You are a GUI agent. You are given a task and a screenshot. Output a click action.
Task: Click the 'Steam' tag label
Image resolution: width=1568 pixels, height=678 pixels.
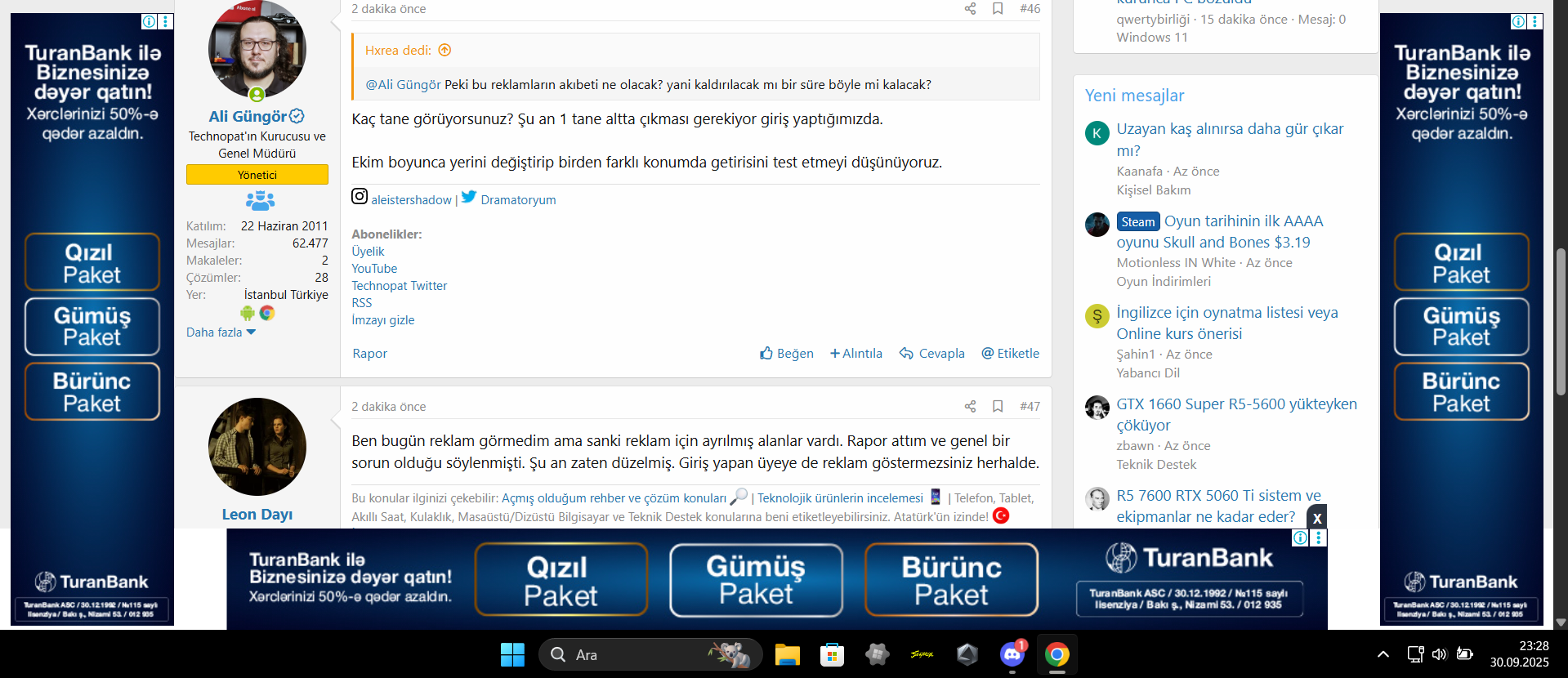click(1138, 222)
